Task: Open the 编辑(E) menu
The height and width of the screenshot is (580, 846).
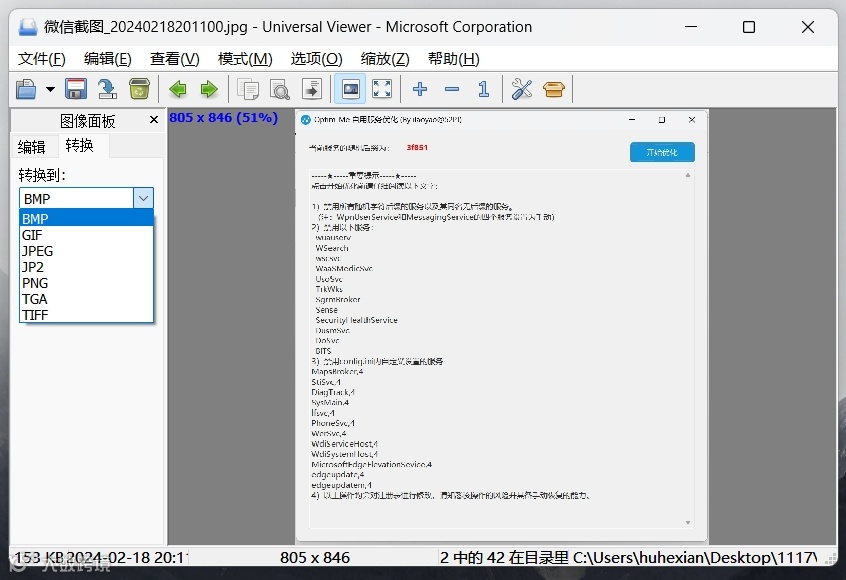Action: click(107, 59)
